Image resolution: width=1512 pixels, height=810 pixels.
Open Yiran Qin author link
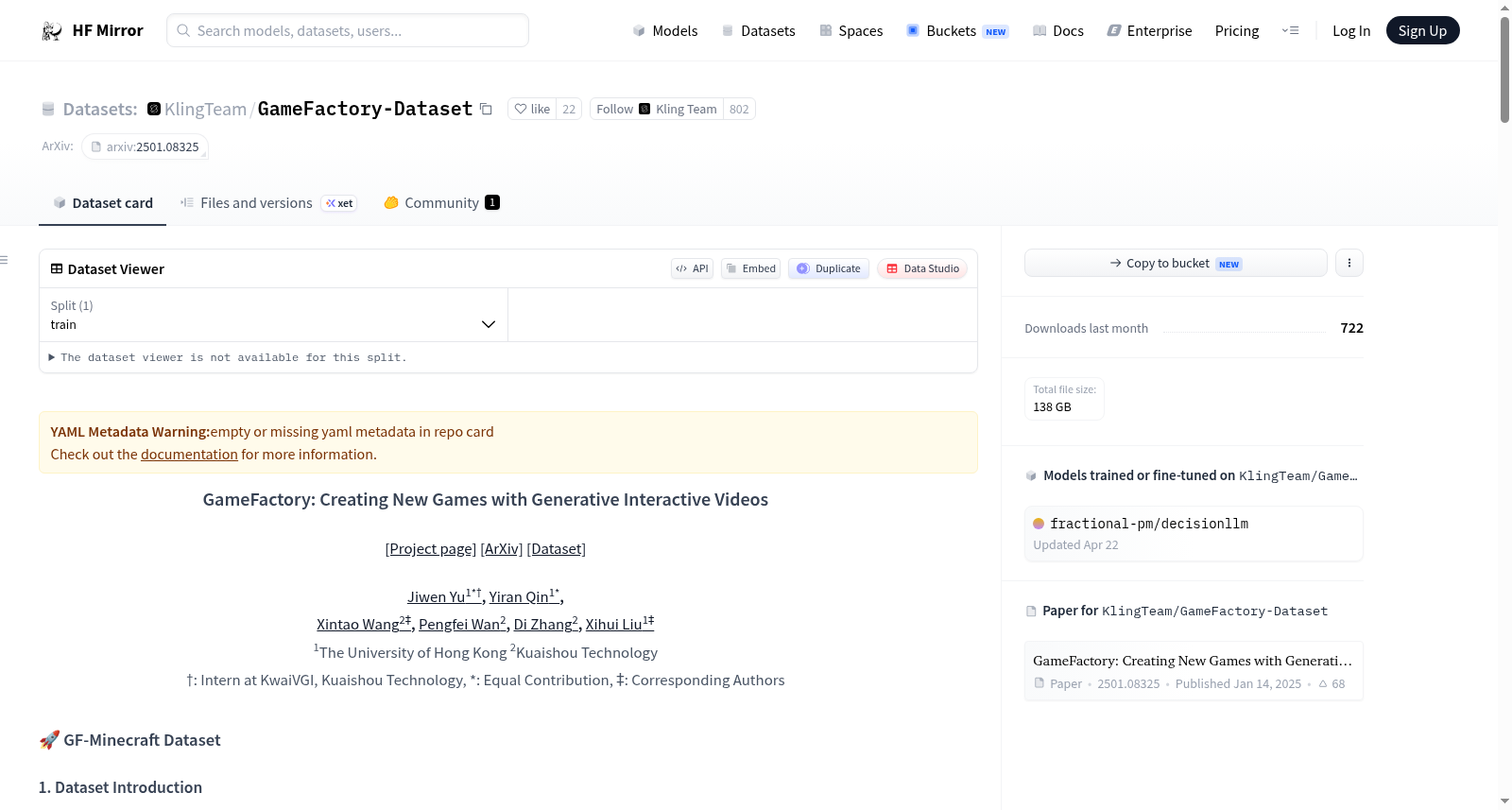[x=524, y=596]
